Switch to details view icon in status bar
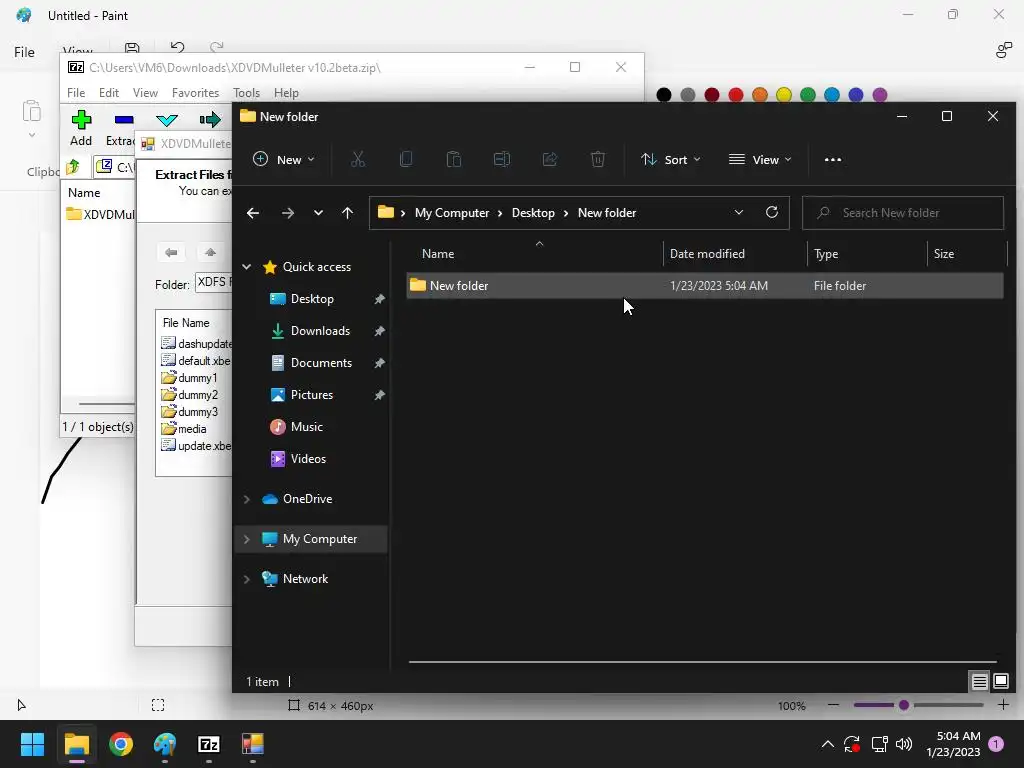The image size is (1024, 768). coord(980,682)
